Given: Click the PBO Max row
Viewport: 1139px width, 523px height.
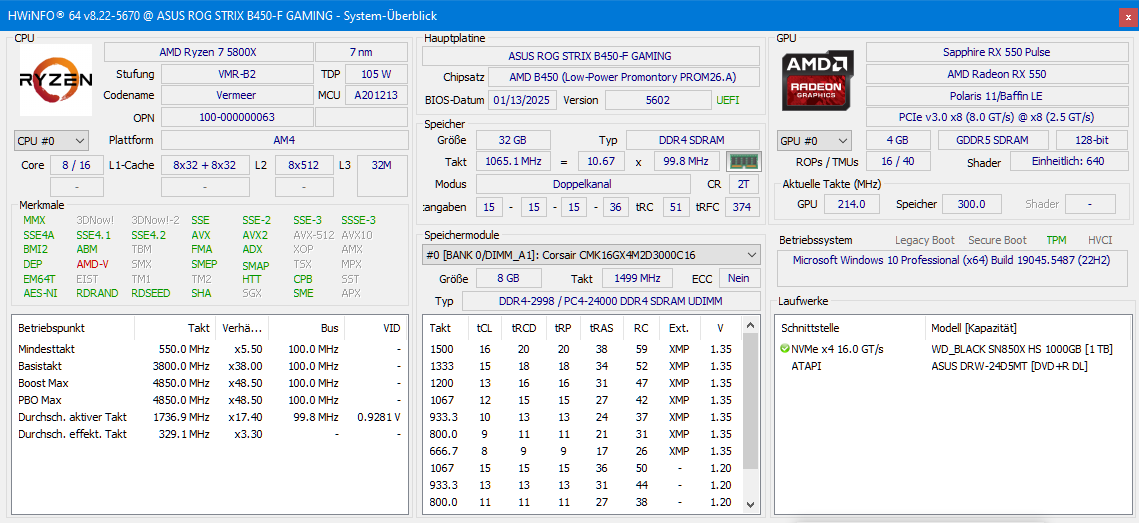Looking at the screenshot, I should point(209,400).
